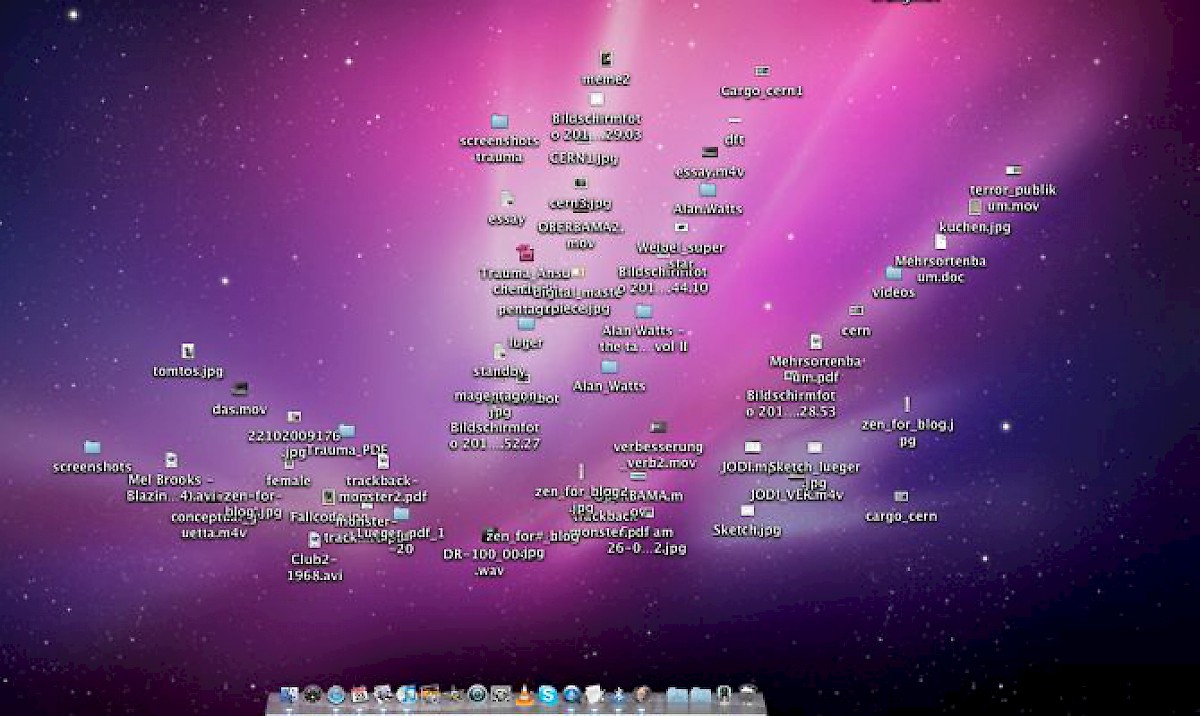Select the das.mov movie file

(x=239, y=389)
